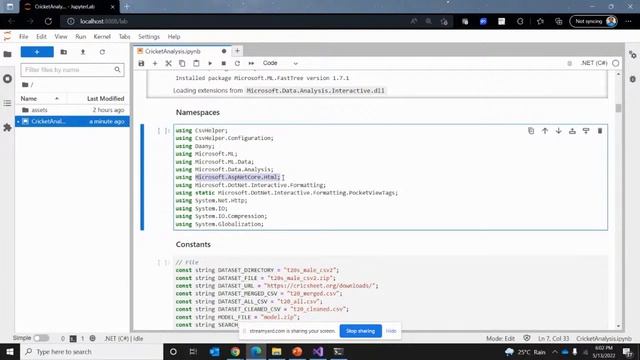Create a new folder in file browser
Image resolution: width=640 pixels, height=360 pixels.
coord(64,52)
